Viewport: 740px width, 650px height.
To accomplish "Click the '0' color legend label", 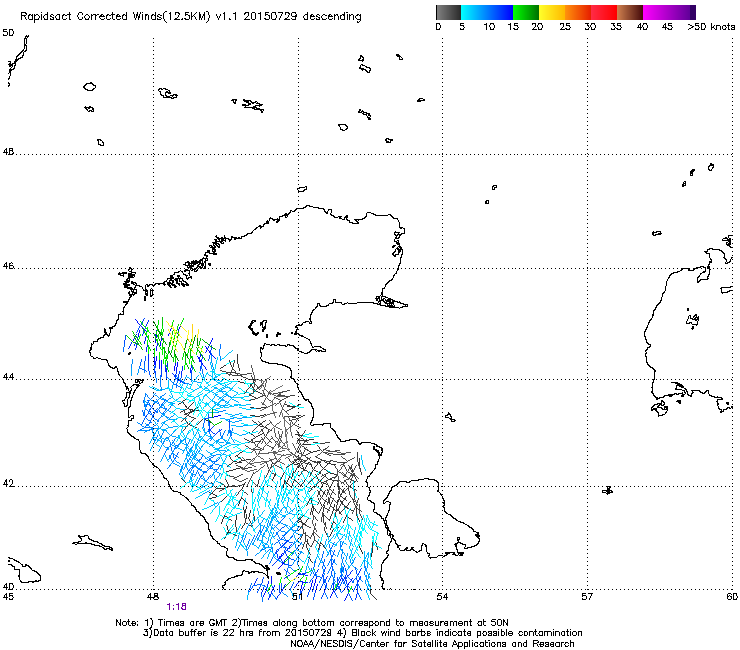I will 438,27.
